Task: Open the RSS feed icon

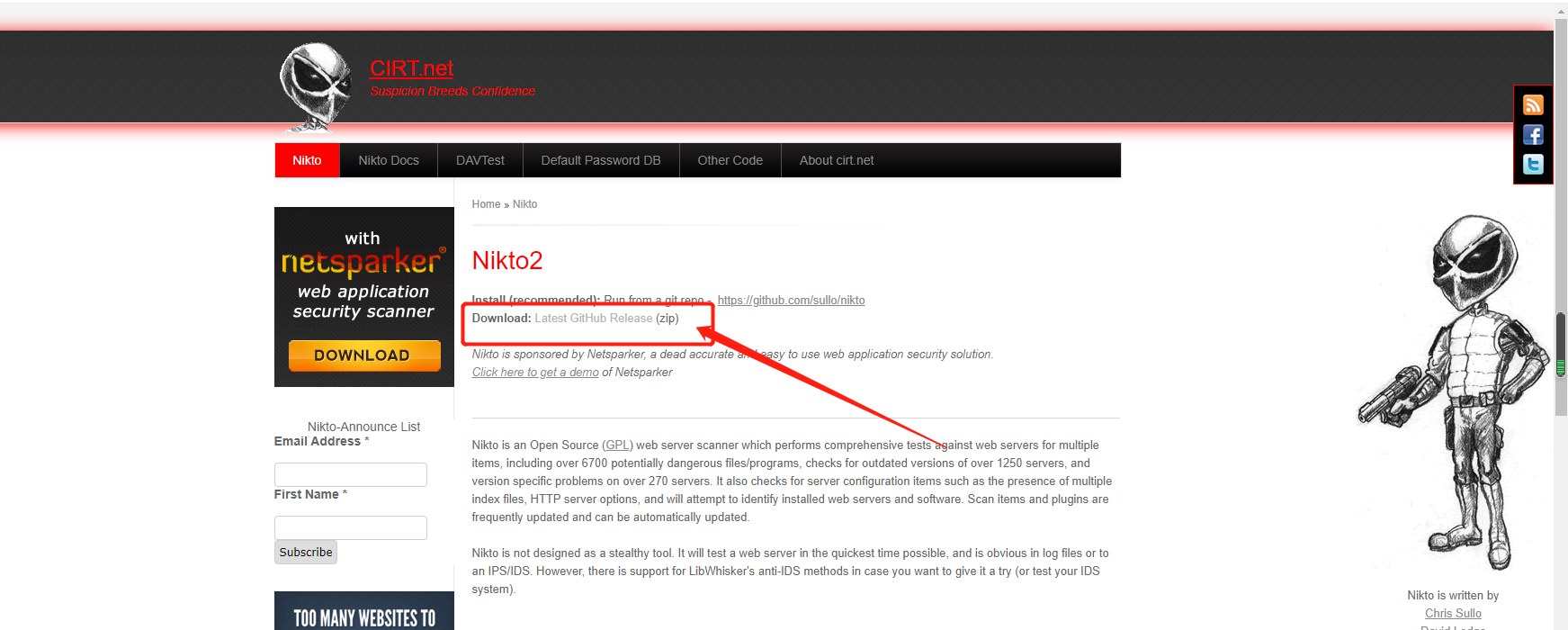Action: click(x=1533, y=105)
